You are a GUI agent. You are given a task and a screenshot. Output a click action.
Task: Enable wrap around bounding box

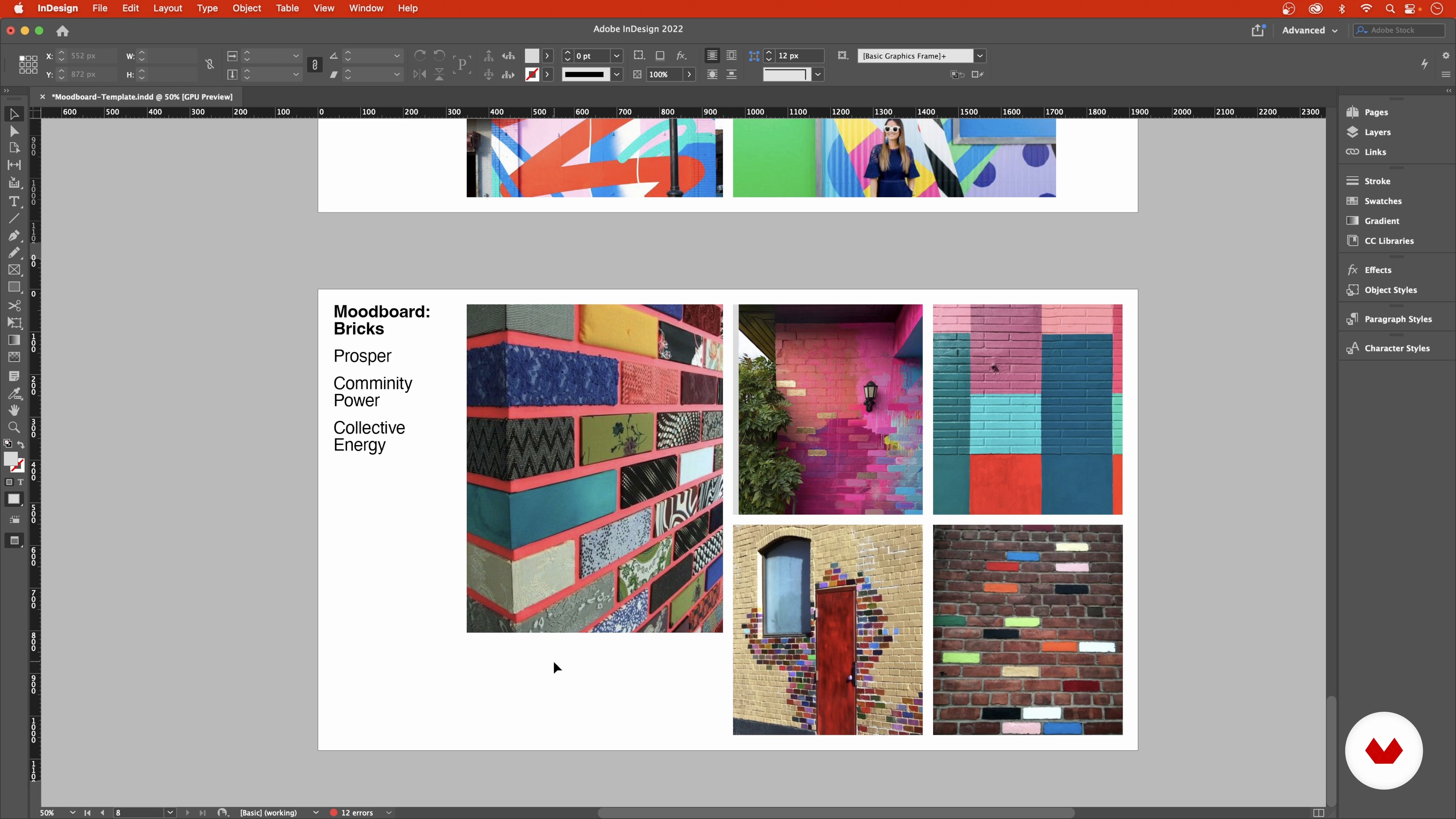pyautogui.click(x=731, y=55)
